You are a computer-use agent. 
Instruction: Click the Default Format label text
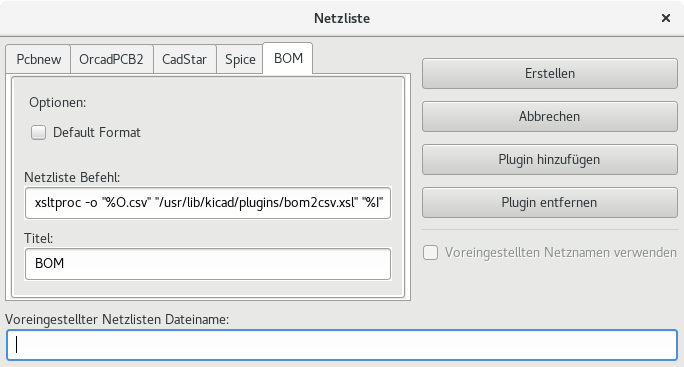click(x=97, y=132)
